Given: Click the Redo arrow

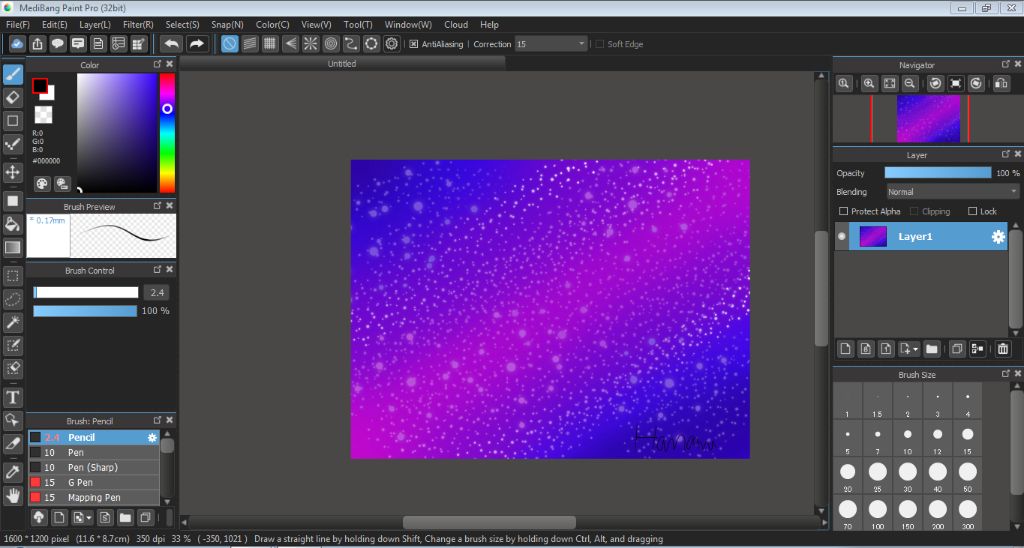Looking at the screenshot, I should (196, 44).
